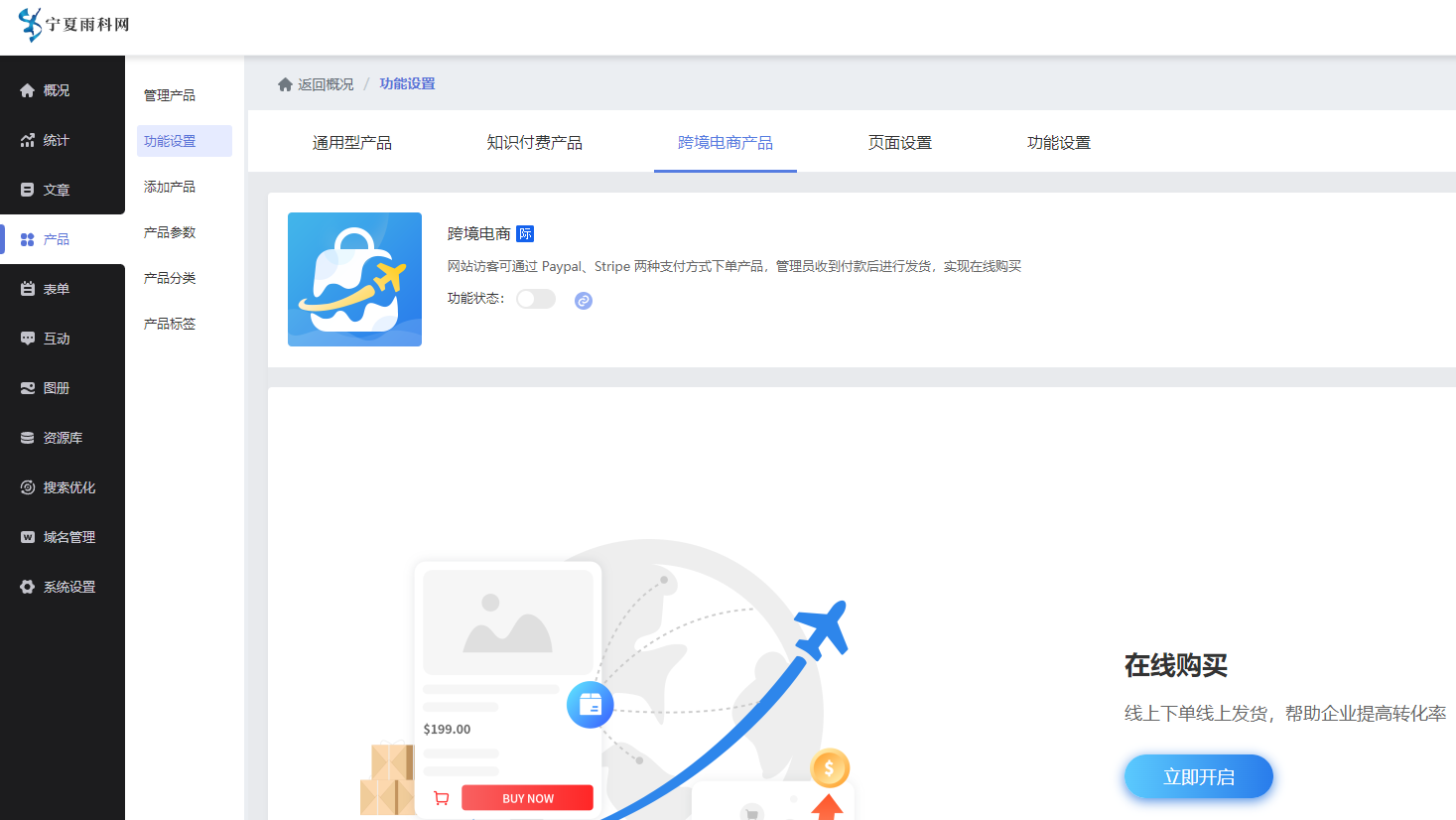The height and width of the screenshot is (820, 1456).
Task: Open the 表单 sidebar section
Action: 63,289
